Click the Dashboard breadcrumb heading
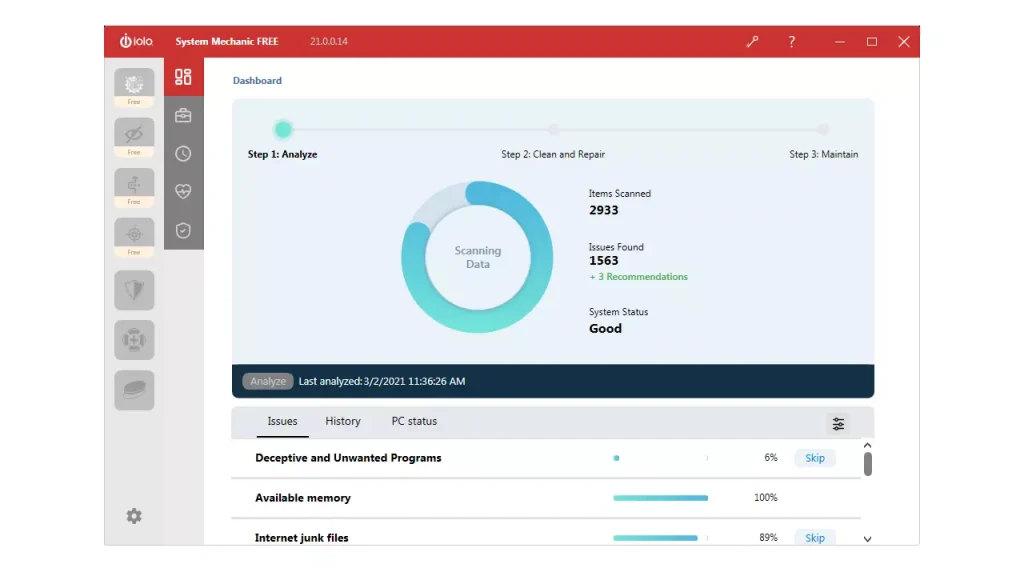 tap(257, 80)
